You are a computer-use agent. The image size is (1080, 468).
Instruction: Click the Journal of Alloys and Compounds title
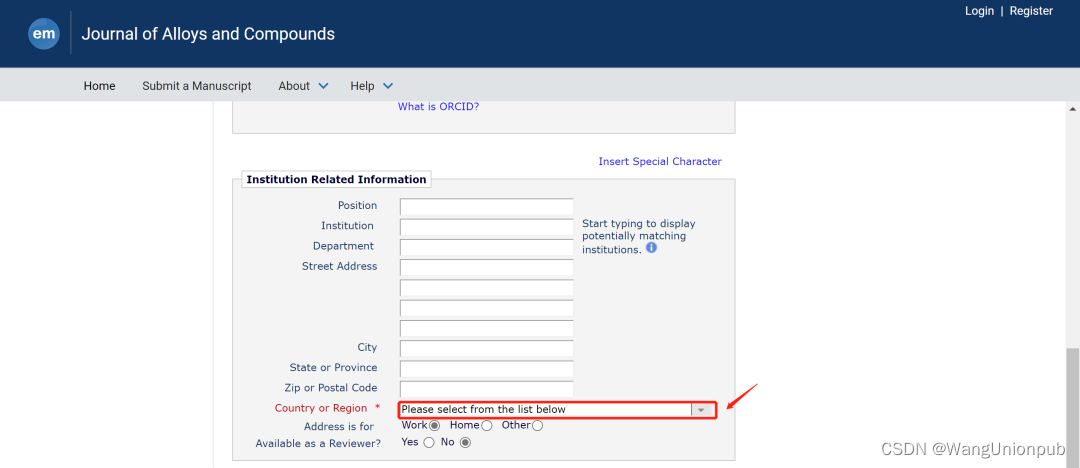point(208,34)
